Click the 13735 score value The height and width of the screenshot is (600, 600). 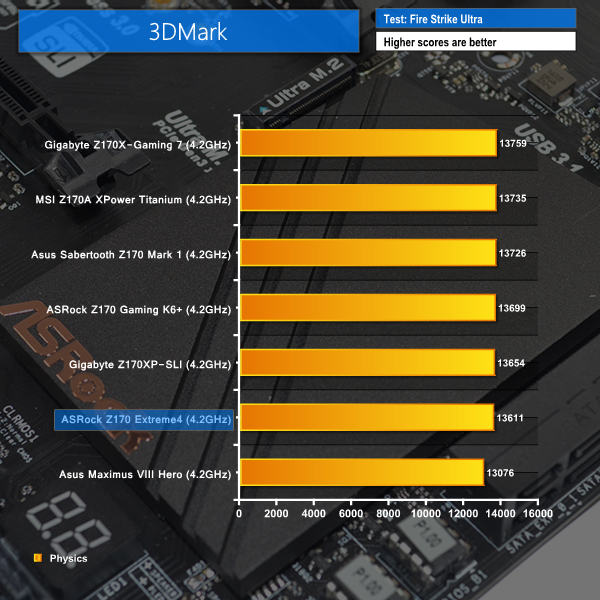(x=513, y=198)
